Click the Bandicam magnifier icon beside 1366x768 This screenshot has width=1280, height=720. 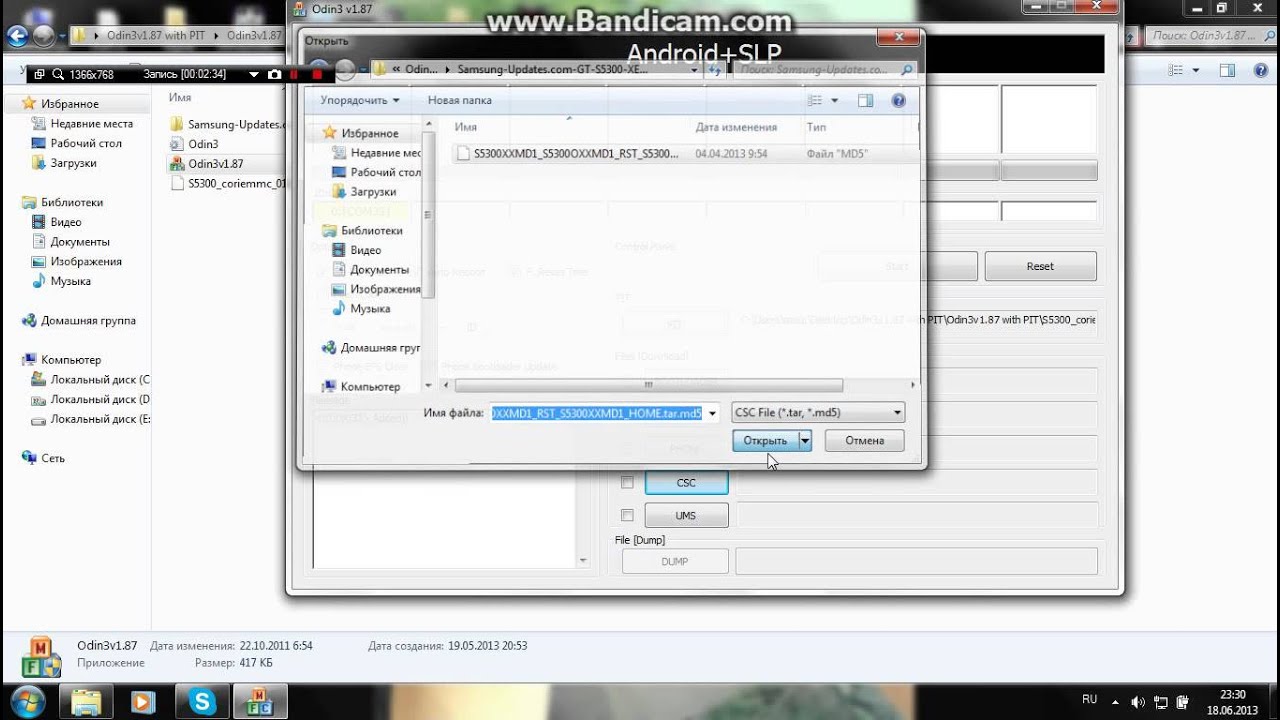tap(58, 74)
